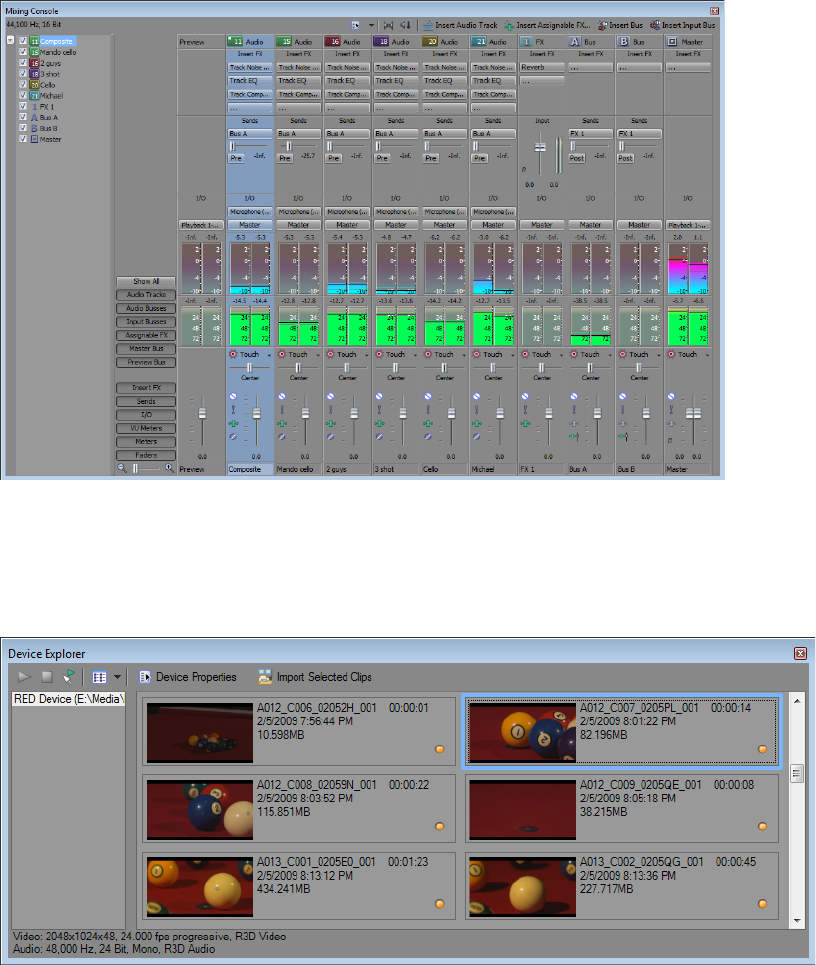Open Composite Touch automation dropdown arrow

point(269,355)
